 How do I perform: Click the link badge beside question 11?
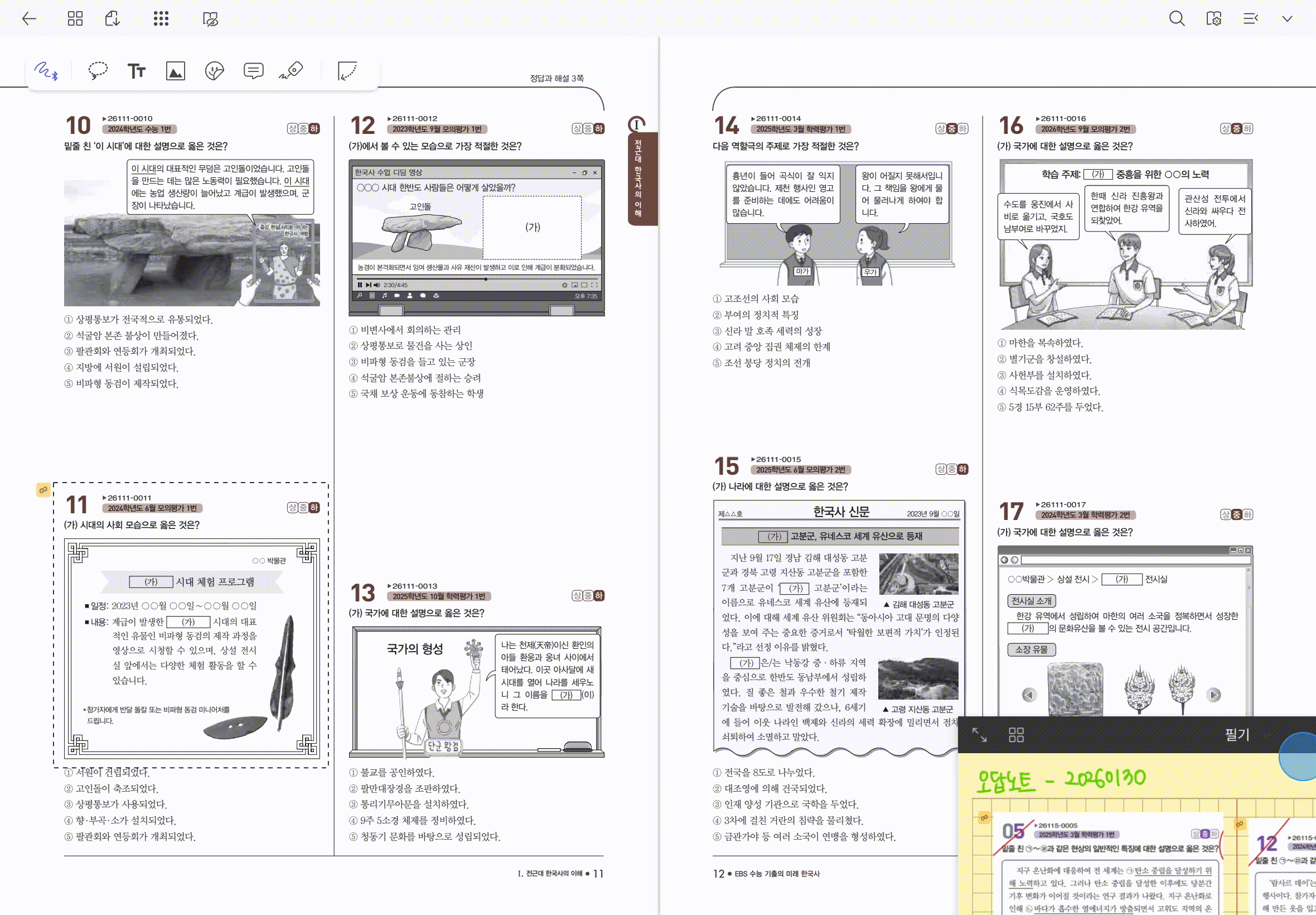(x=43, y=490)
